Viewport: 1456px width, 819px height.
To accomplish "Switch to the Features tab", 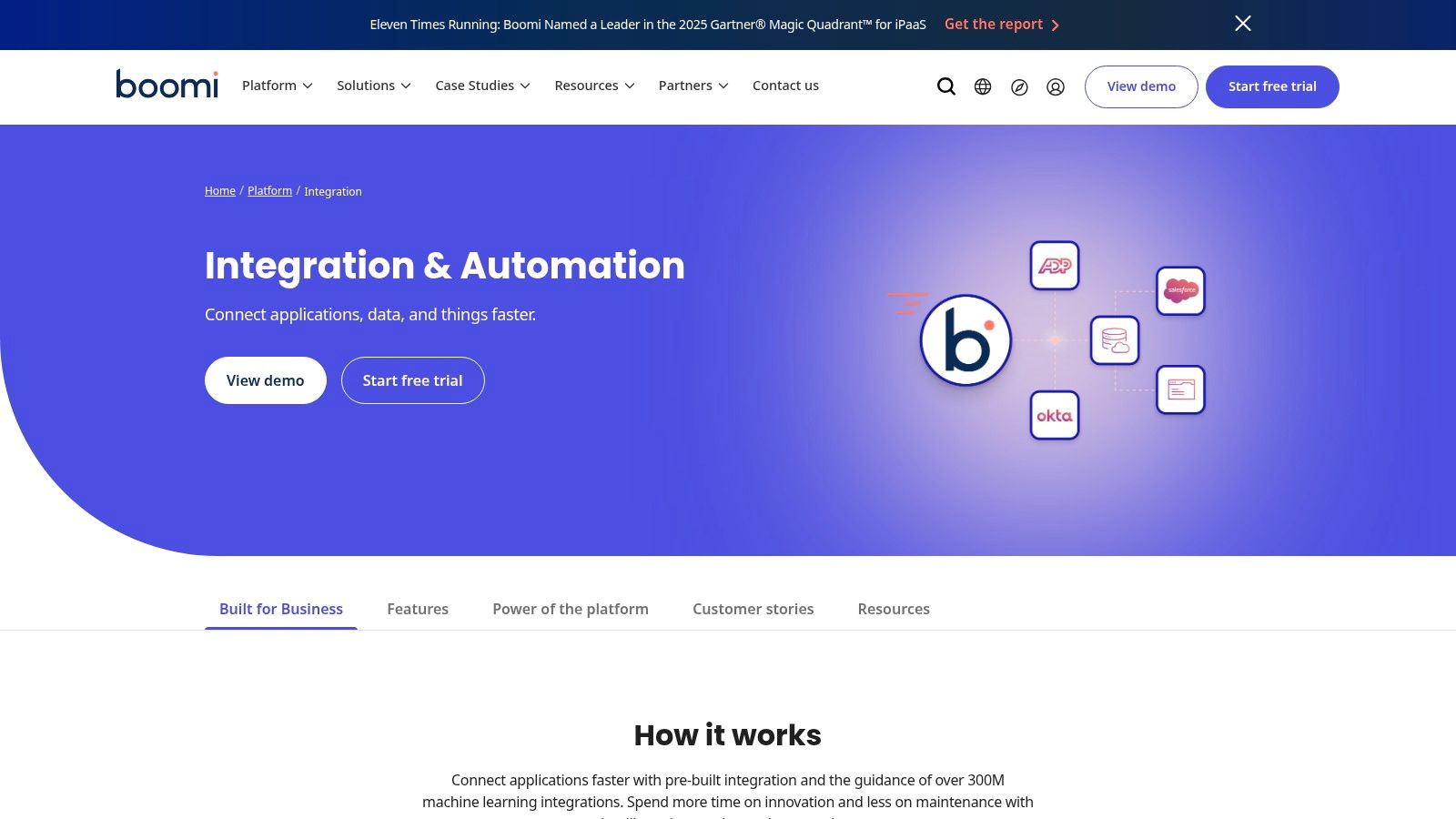I will point(418,609).
